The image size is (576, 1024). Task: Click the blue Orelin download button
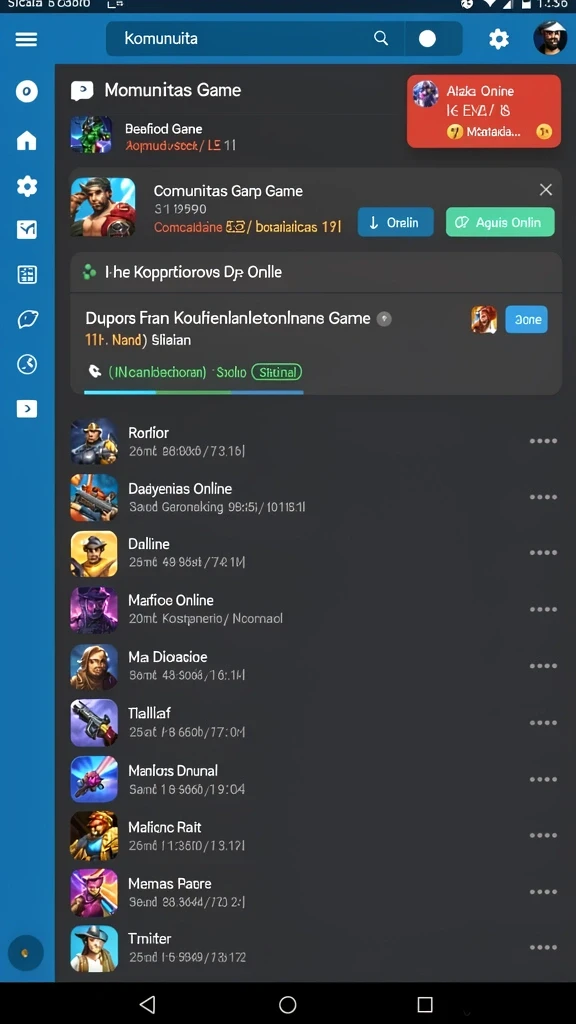coord(396,222)
